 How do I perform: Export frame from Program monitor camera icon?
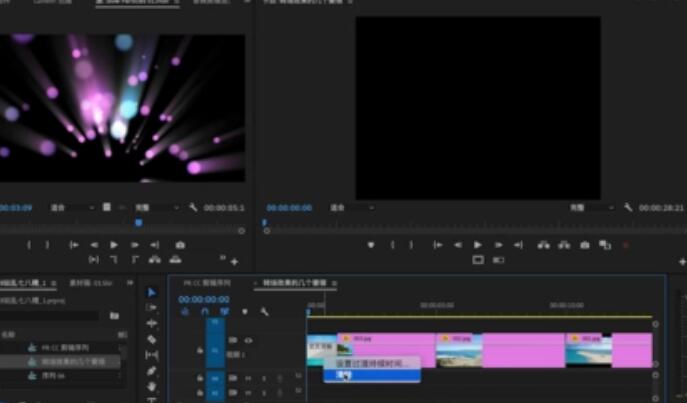click(x=584, y=245)
